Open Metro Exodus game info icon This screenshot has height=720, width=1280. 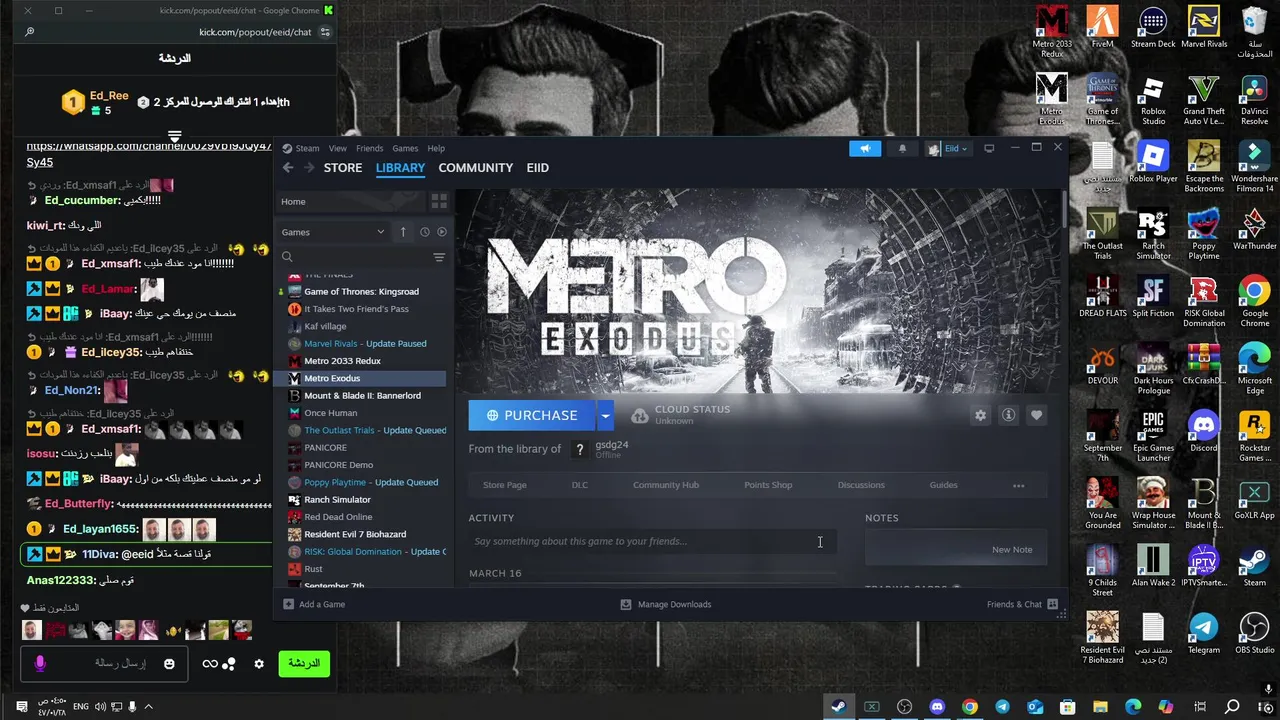[x=1008, y=415]
